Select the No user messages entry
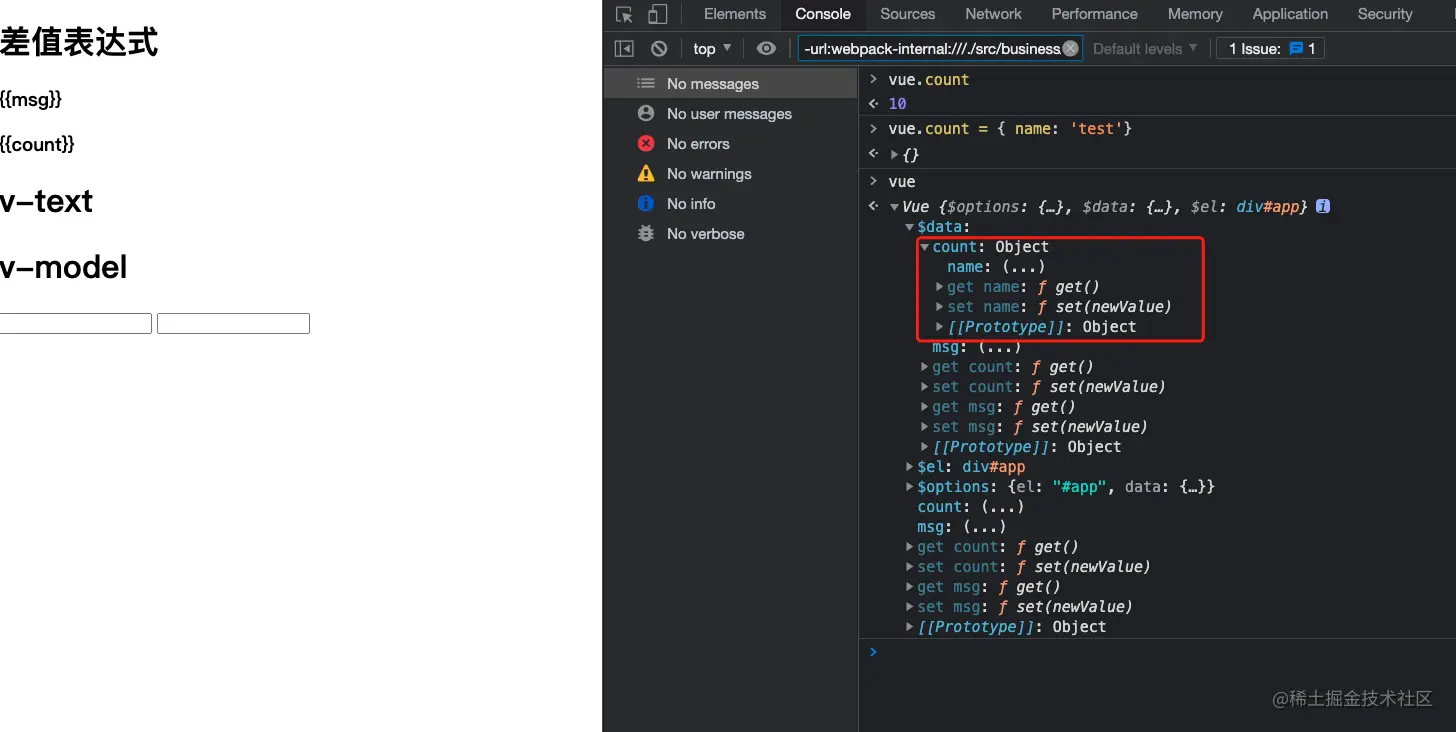 point(730,114)
